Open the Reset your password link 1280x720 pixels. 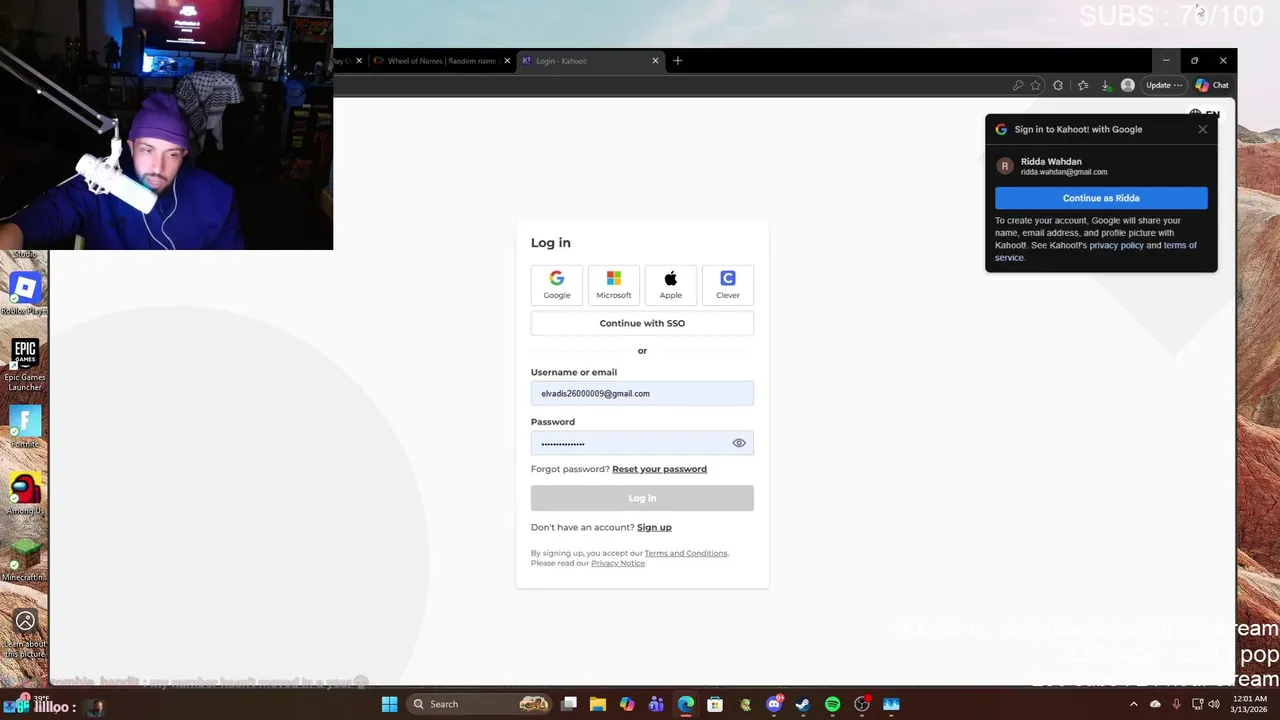point(659,469)
